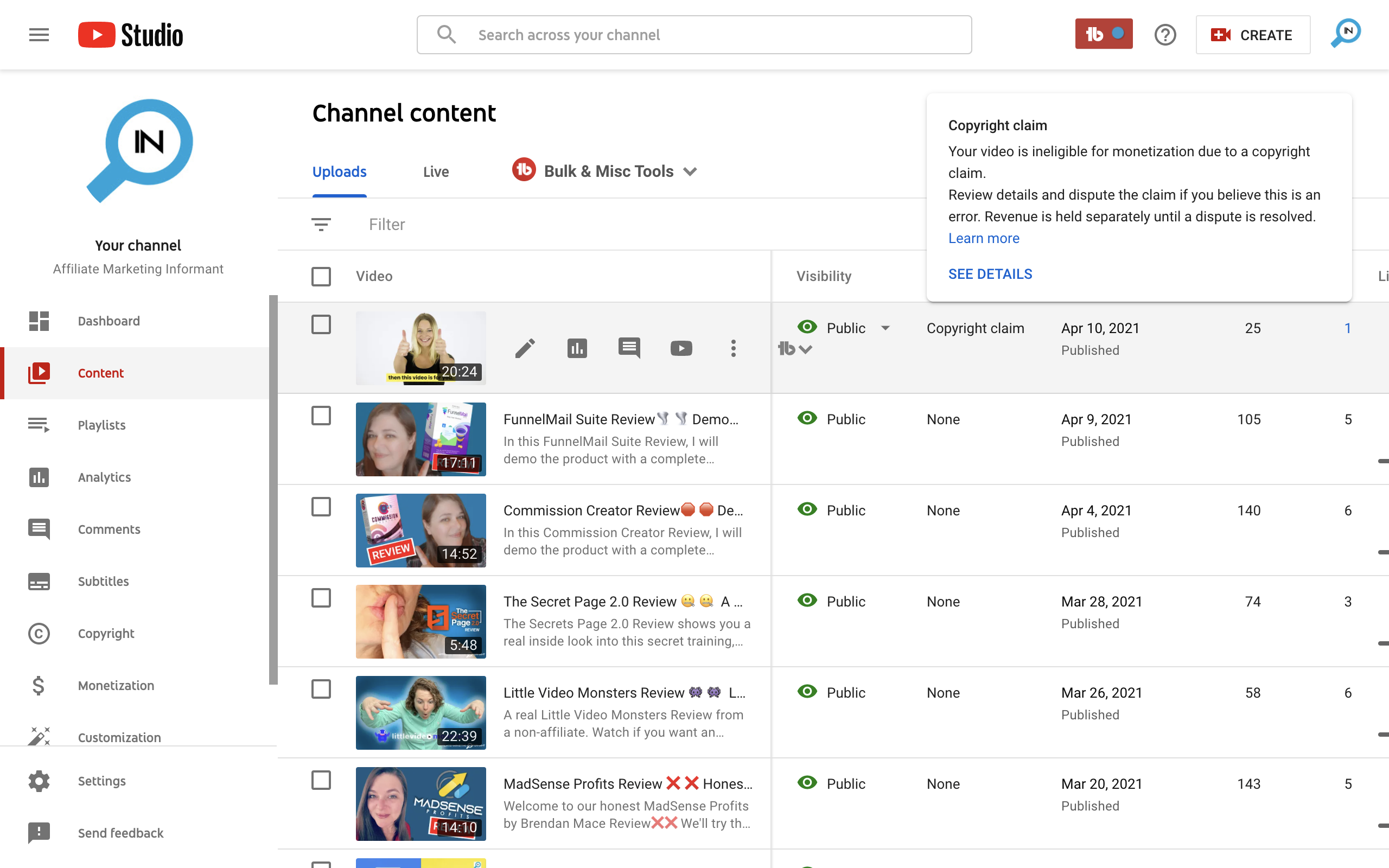This screenshot has width=1389, height=868.
Task: Open the hamburger navigation menu
Action: point(39,35)
